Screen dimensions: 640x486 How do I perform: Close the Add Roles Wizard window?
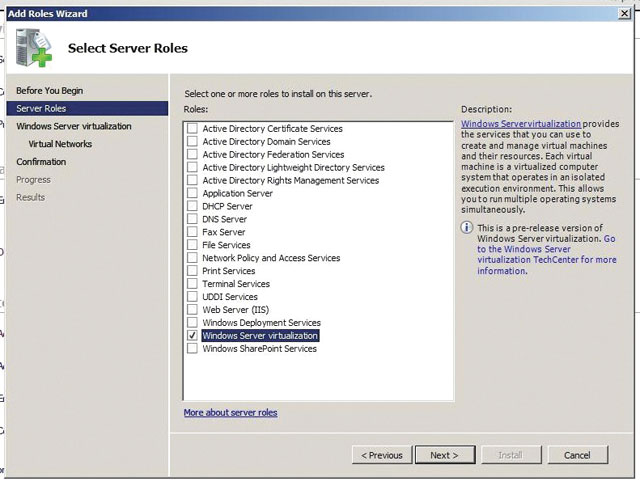click(625, 13)
